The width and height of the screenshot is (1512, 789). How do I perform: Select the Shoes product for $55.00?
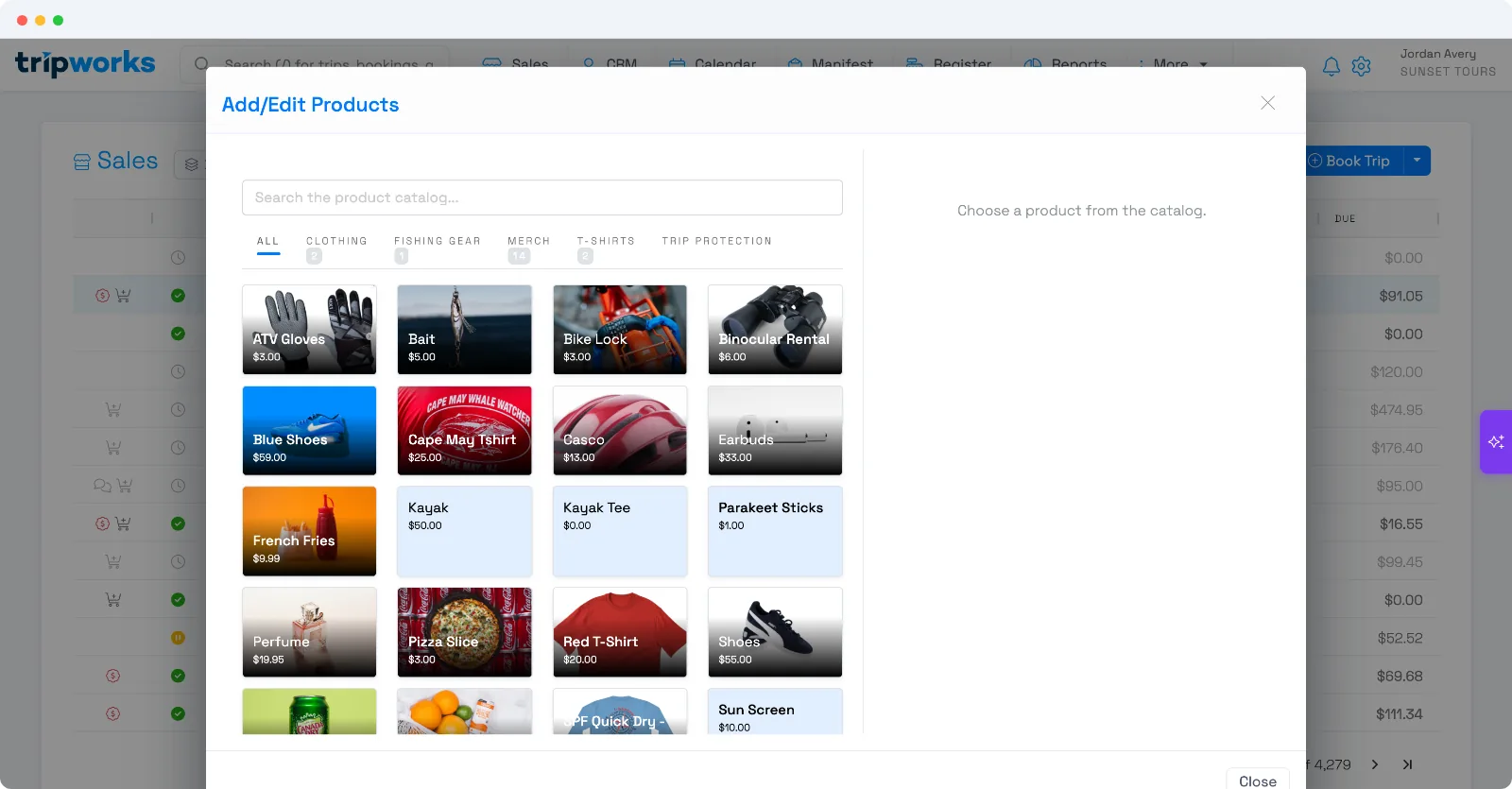click(775, 632)
